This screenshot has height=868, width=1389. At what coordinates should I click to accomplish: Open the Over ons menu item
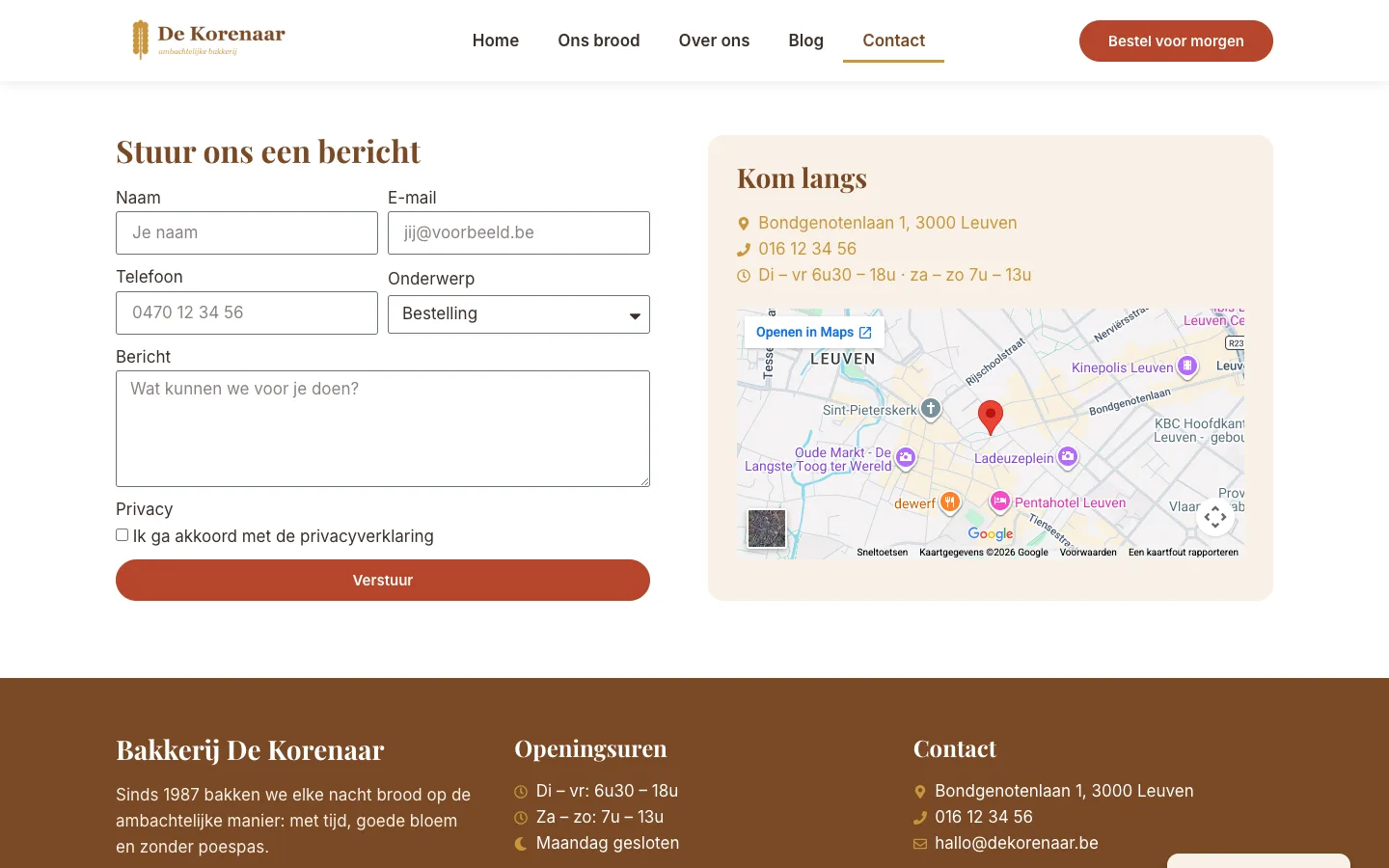pyautogui.click(x=714, y=41)
